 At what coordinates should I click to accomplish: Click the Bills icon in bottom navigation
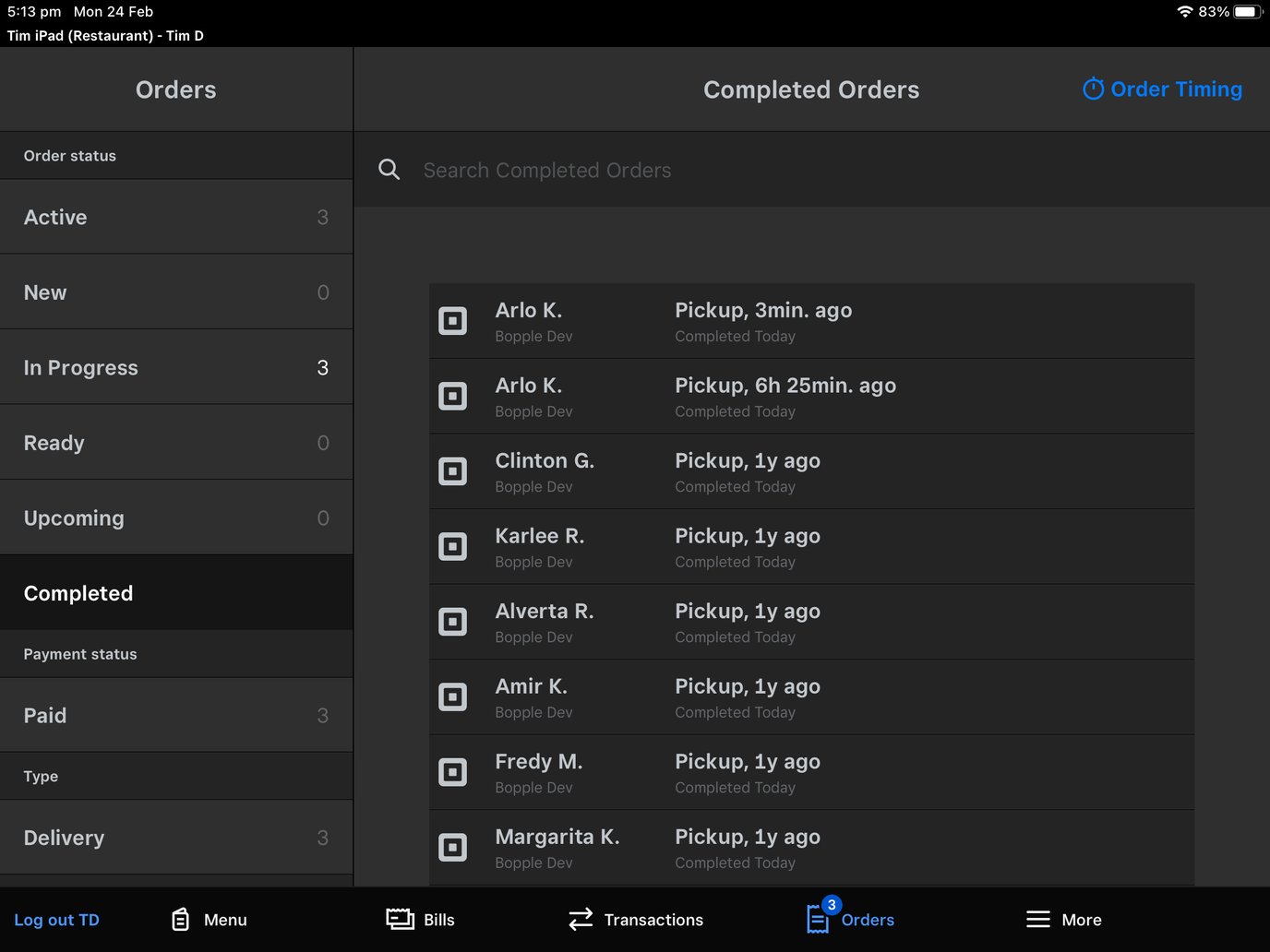(399, 919)
